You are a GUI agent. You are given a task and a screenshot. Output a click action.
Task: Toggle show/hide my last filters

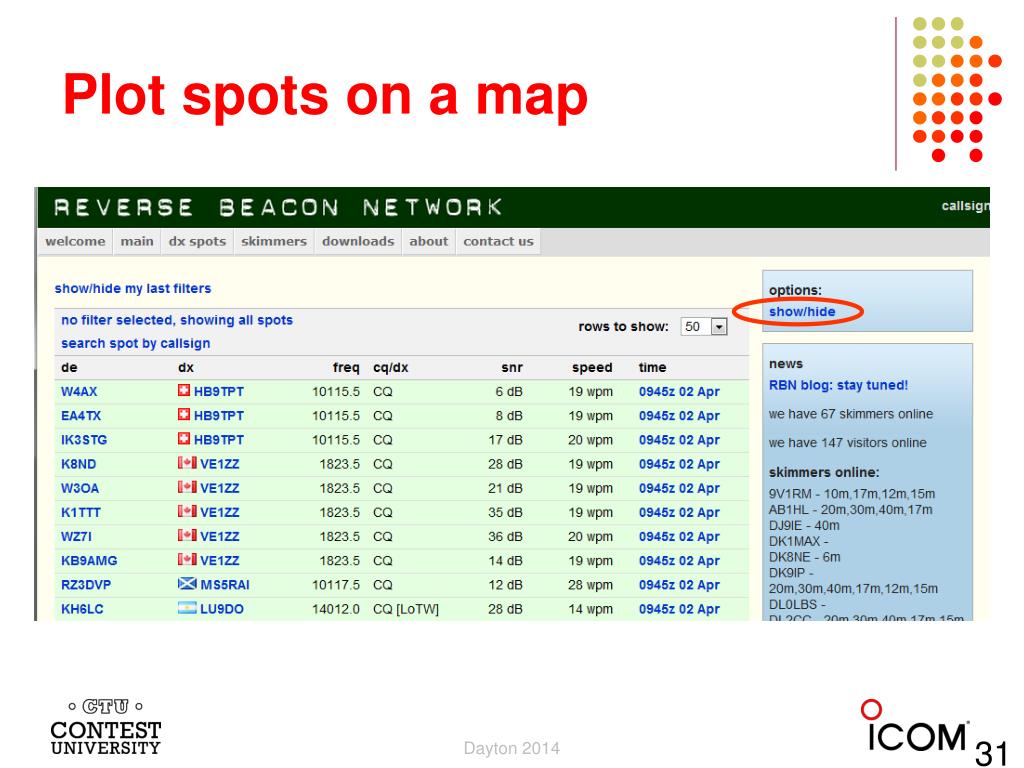click(133, 288)
